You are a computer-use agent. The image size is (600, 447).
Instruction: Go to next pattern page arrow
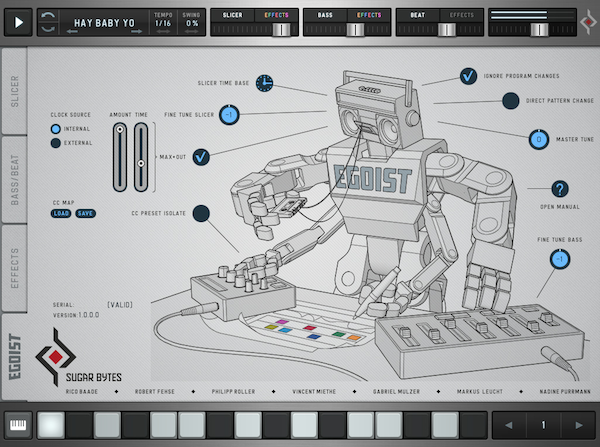click(579, 425)
